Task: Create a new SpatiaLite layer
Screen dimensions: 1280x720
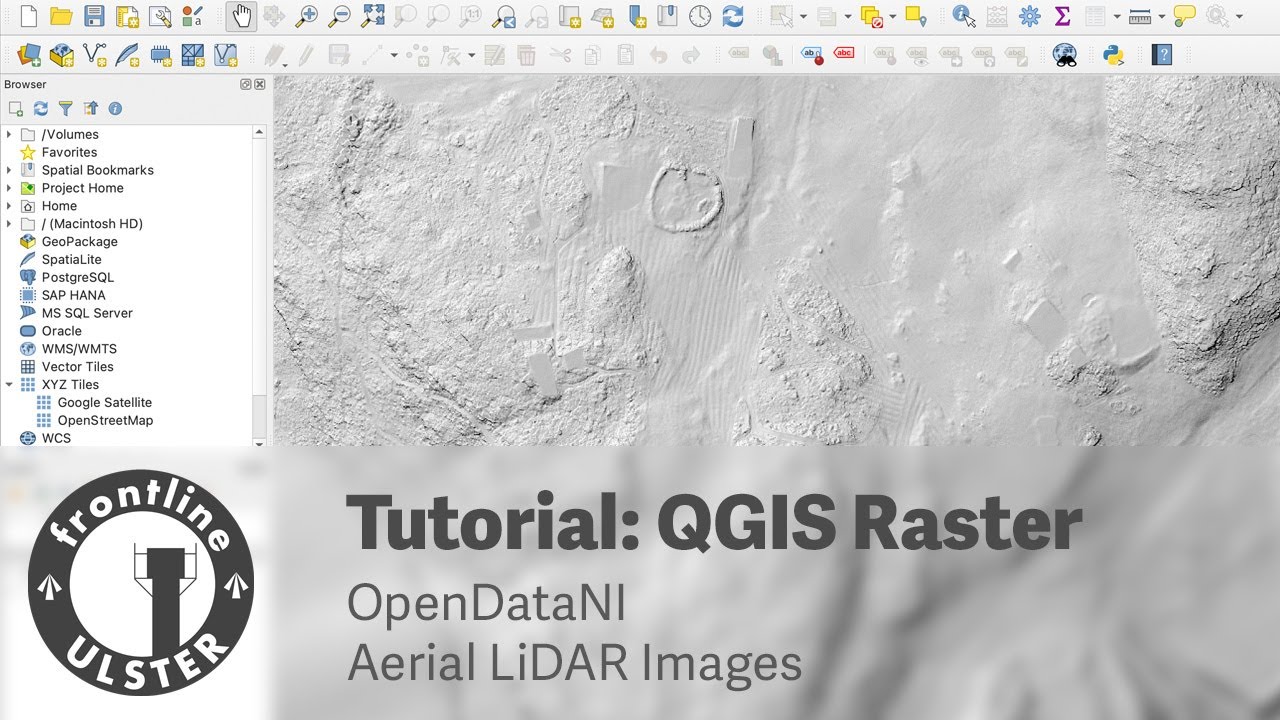Action: [128, 55]
